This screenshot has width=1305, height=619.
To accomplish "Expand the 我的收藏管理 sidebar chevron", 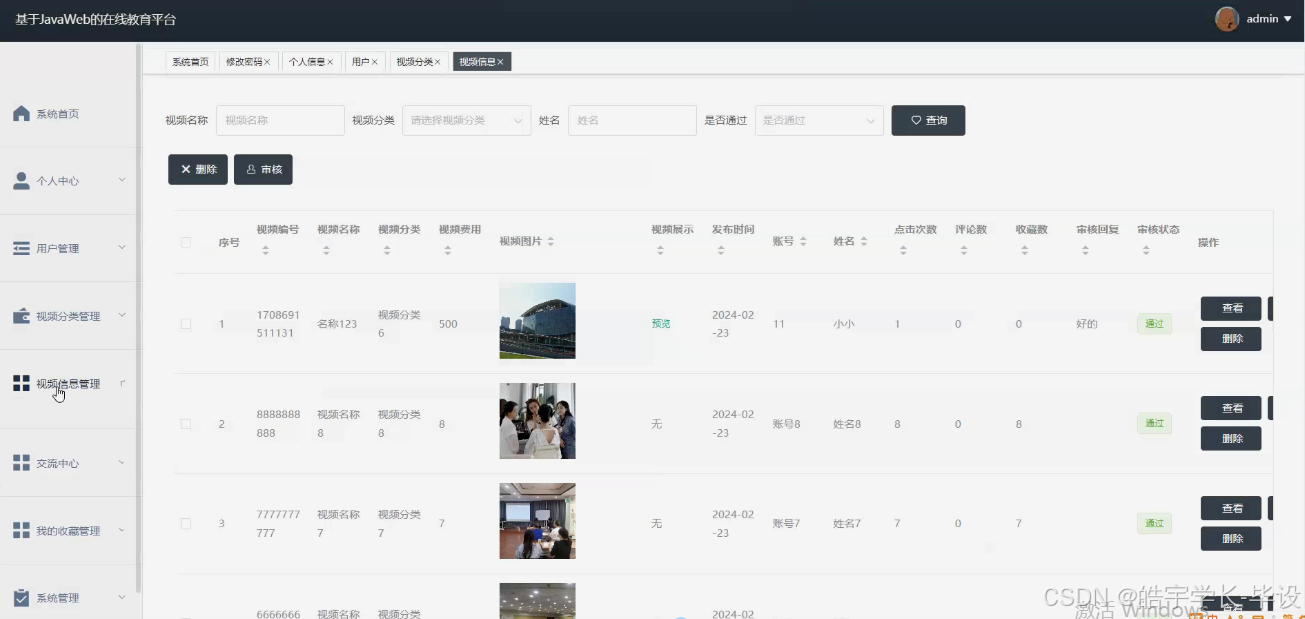I will pos(122,530).
